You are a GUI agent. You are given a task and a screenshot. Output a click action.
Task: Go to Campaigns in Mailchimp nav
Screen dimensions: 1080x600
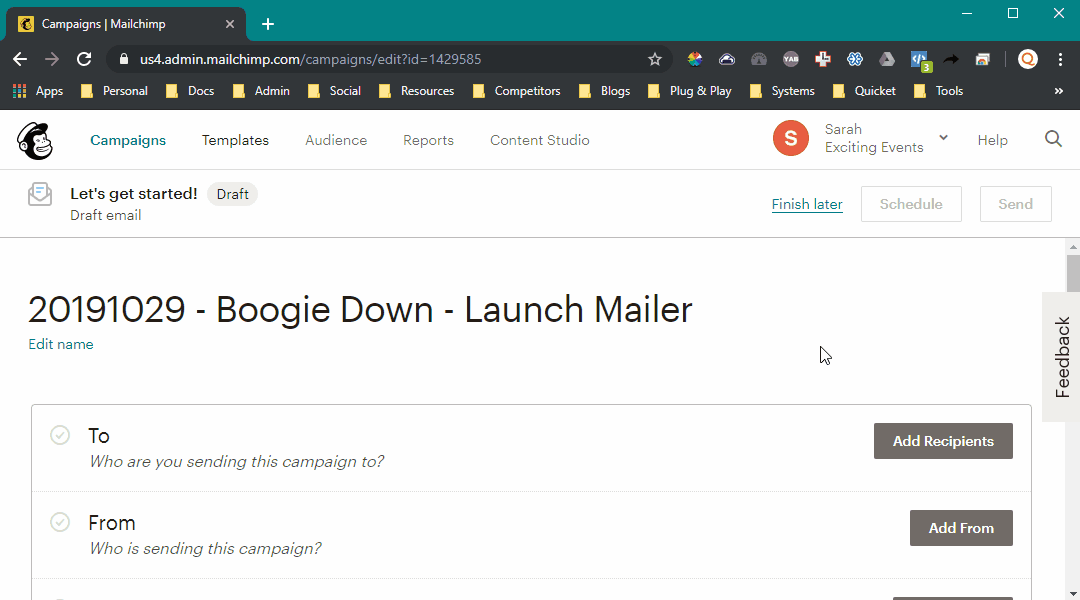point(128,140)
